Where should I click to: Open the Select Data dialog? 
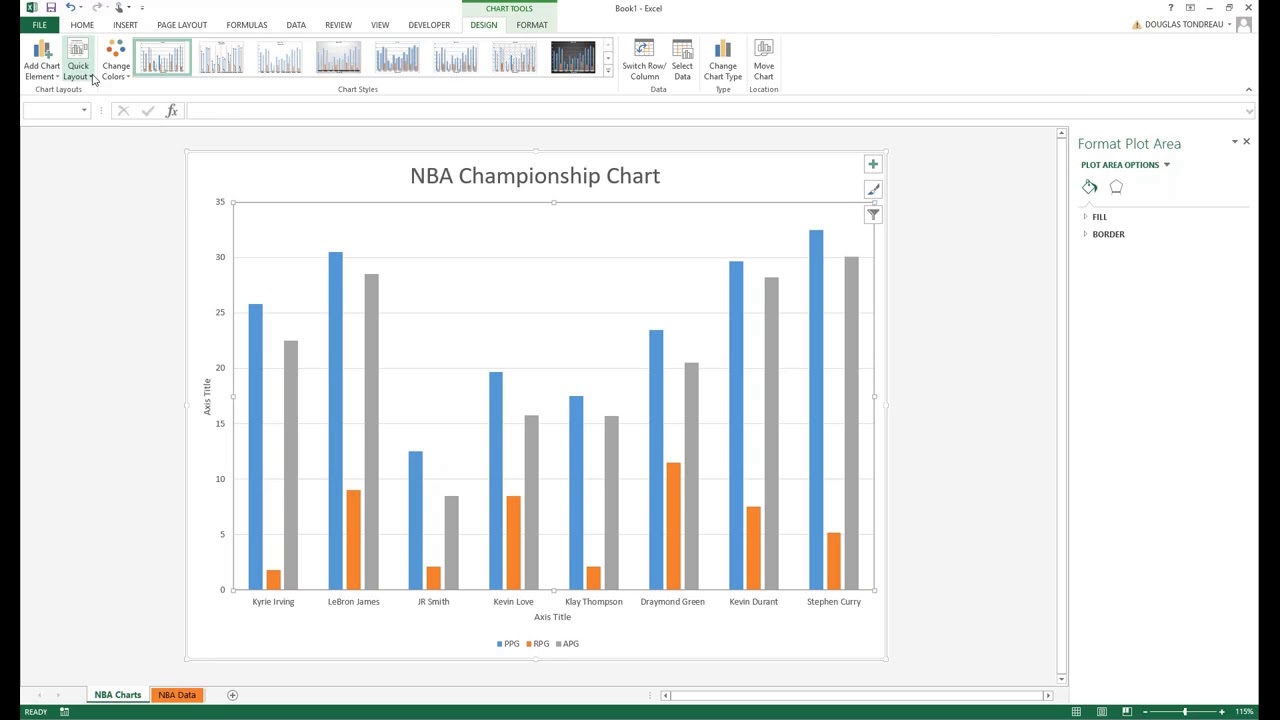point(682,61)
